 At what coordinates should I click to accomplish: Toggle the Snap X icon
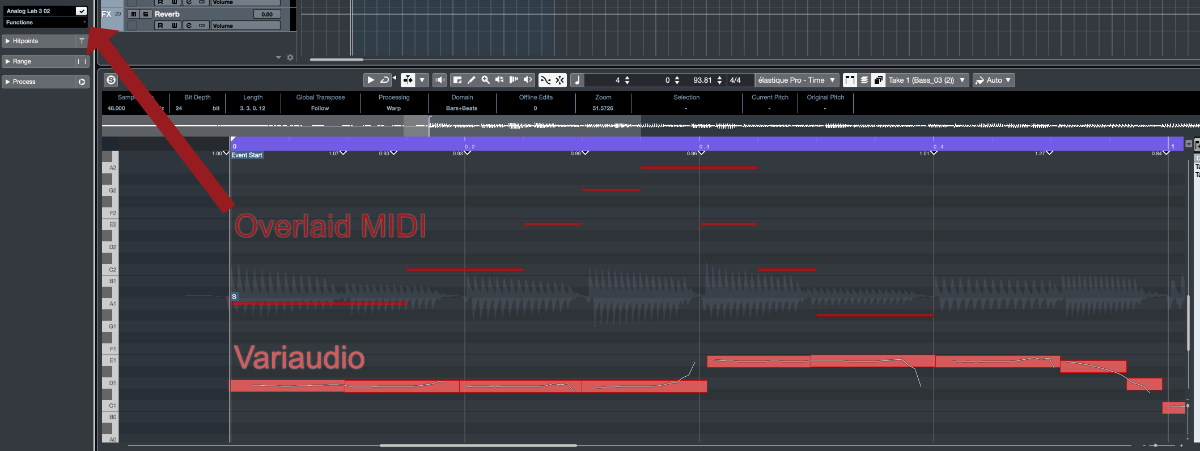560,80
